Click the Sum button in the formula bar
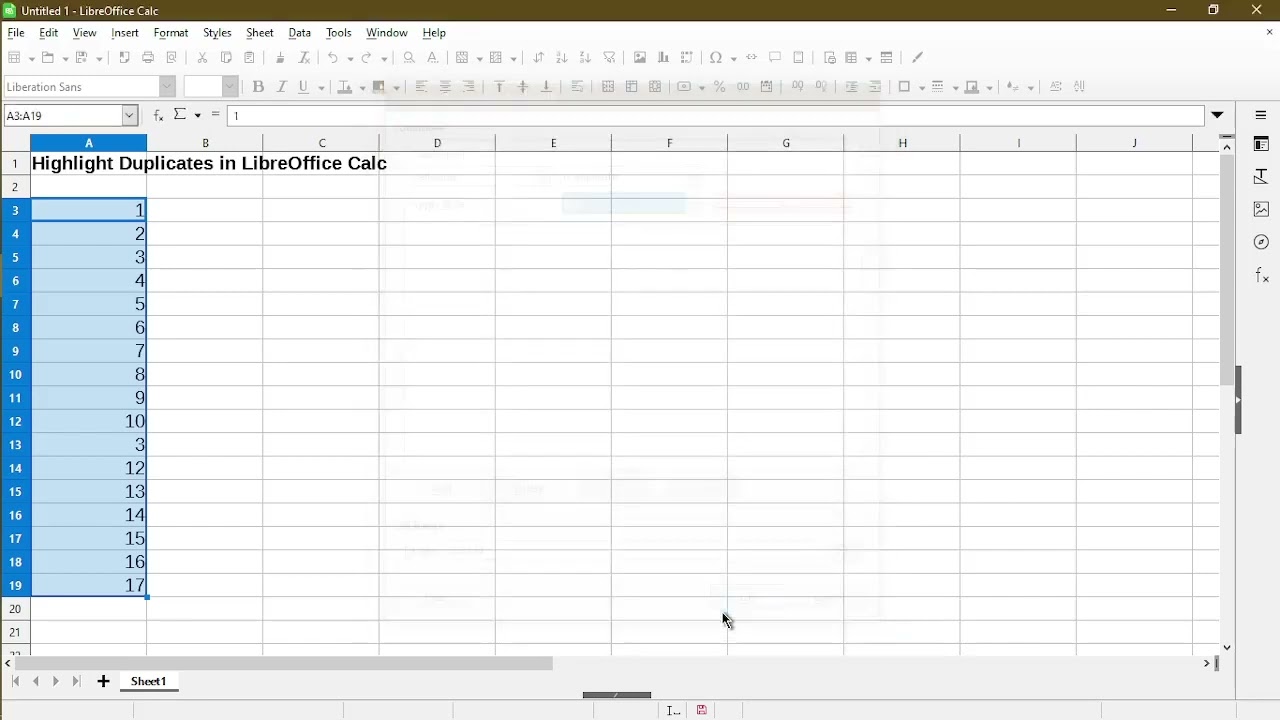1280x720 pixels. 181,115
